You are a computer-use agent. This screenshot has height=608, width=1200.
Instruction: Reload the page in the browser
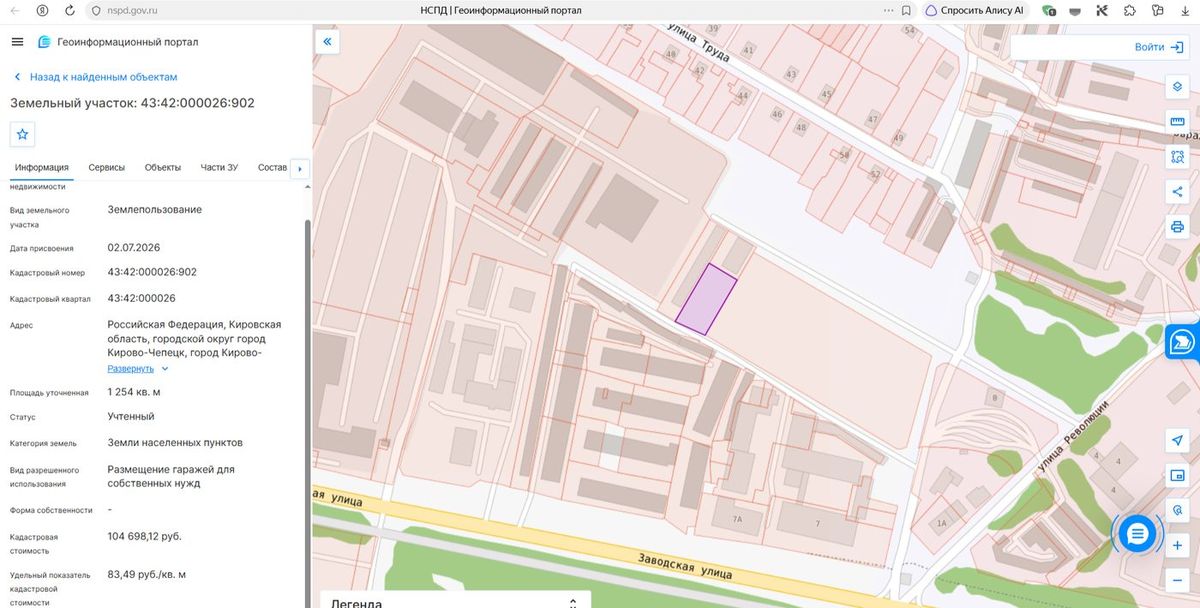69,10
